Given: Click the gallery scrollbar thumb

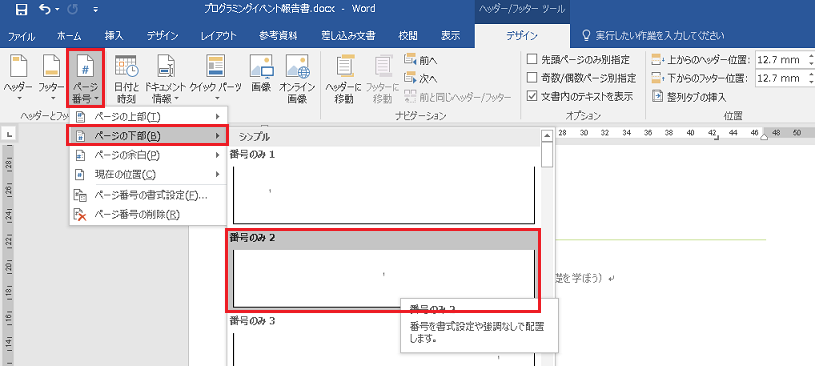Looking at the screenshot, I should tap(546, 154).
